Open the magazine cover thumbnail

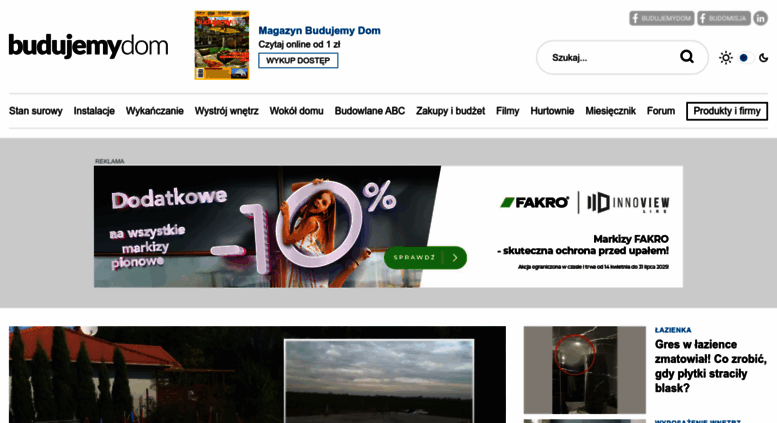pyautogui.click(x=222, y=45)
